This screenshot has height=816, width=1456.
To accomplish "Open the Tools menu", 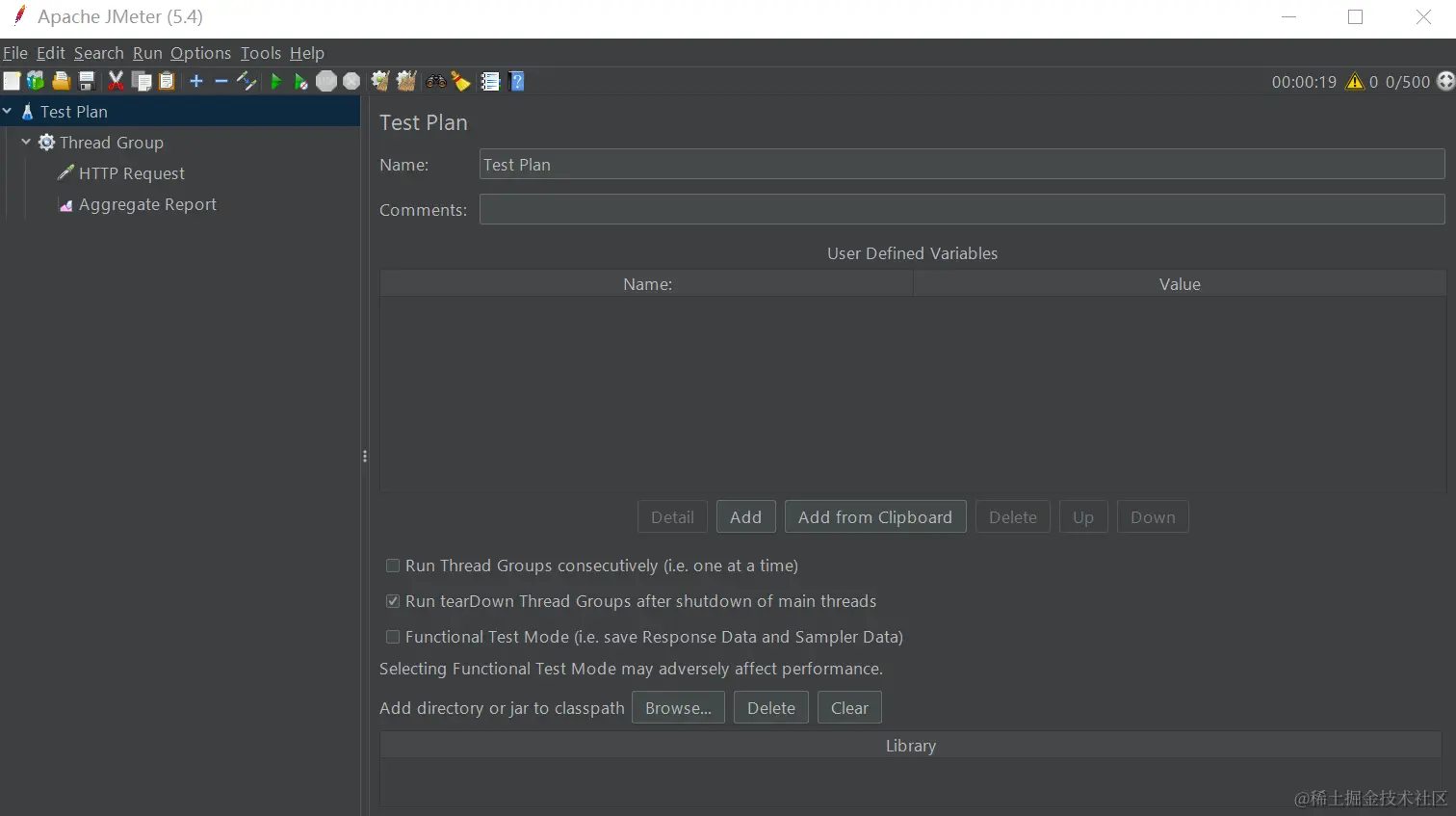I will tap(261, 53).
